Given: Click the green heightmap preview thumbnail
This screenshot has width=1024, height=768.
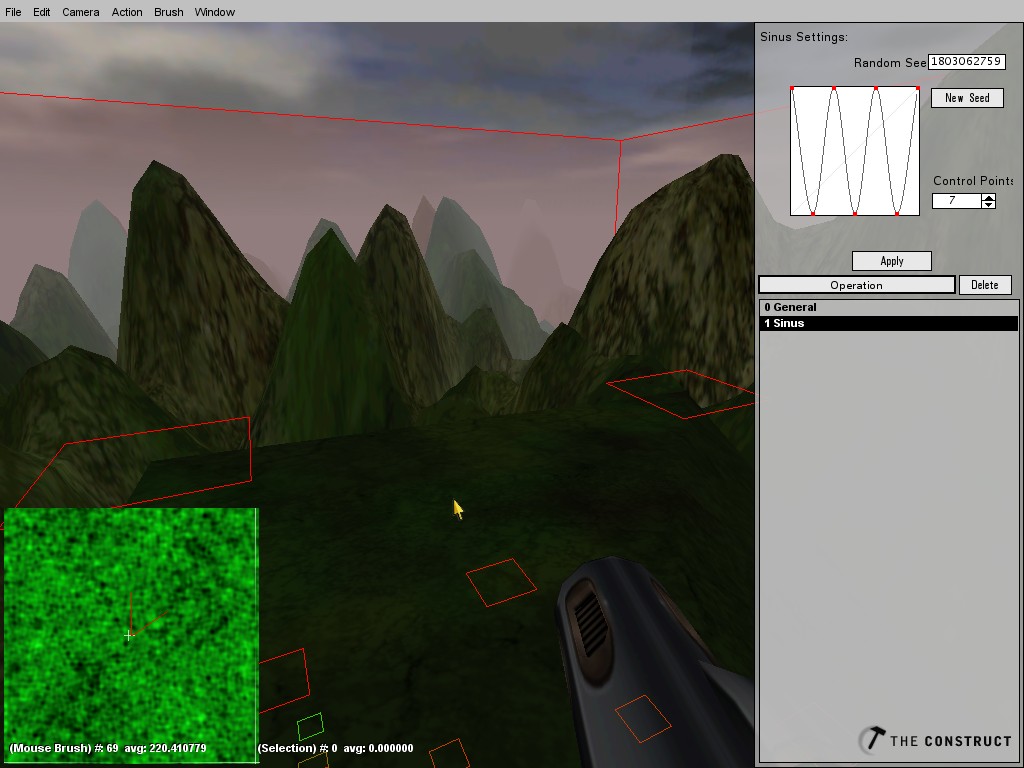Looking at the screenshot, I should pos(131,635).
